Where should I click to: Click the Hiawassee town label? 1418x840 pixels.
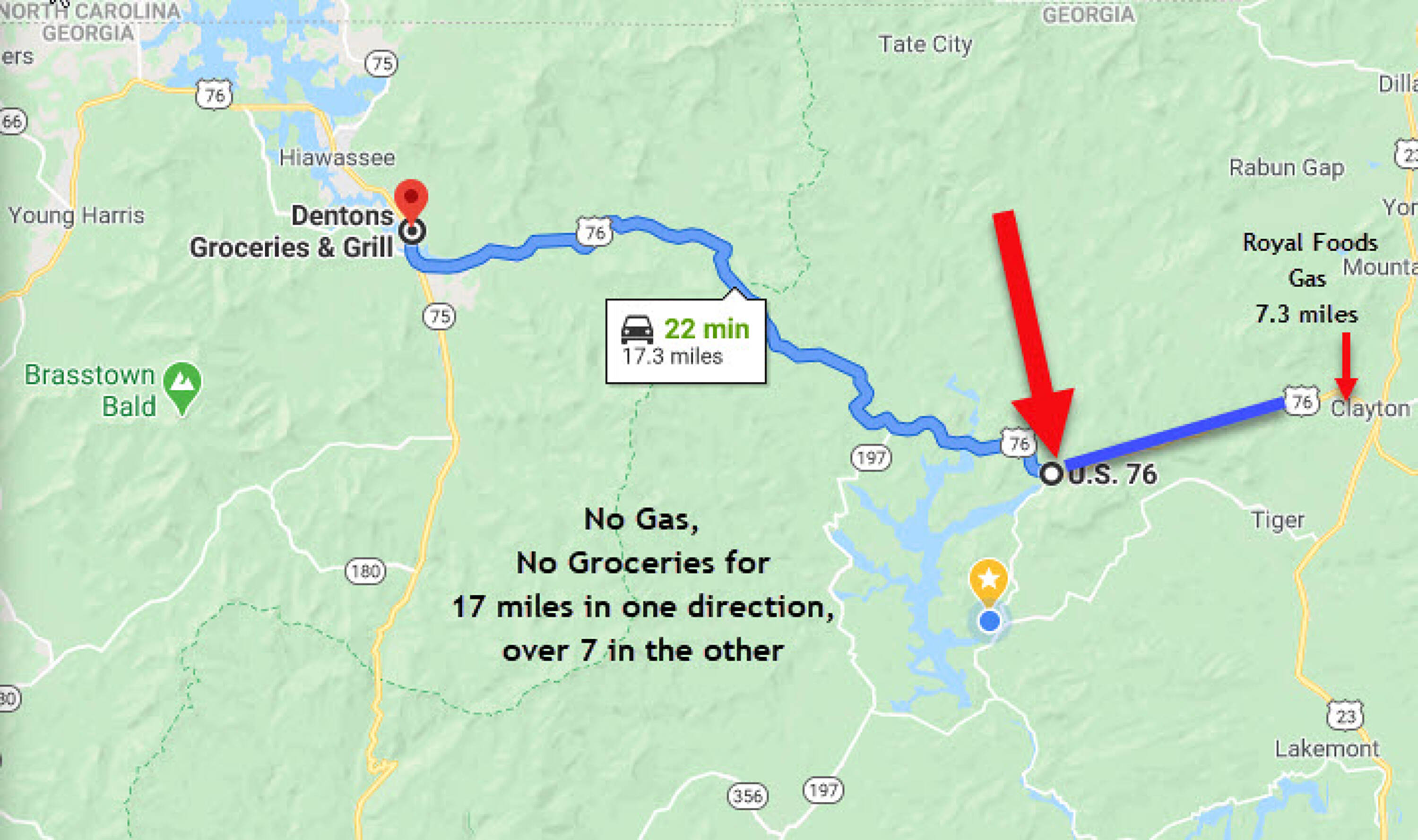click(x=337, y=157)
